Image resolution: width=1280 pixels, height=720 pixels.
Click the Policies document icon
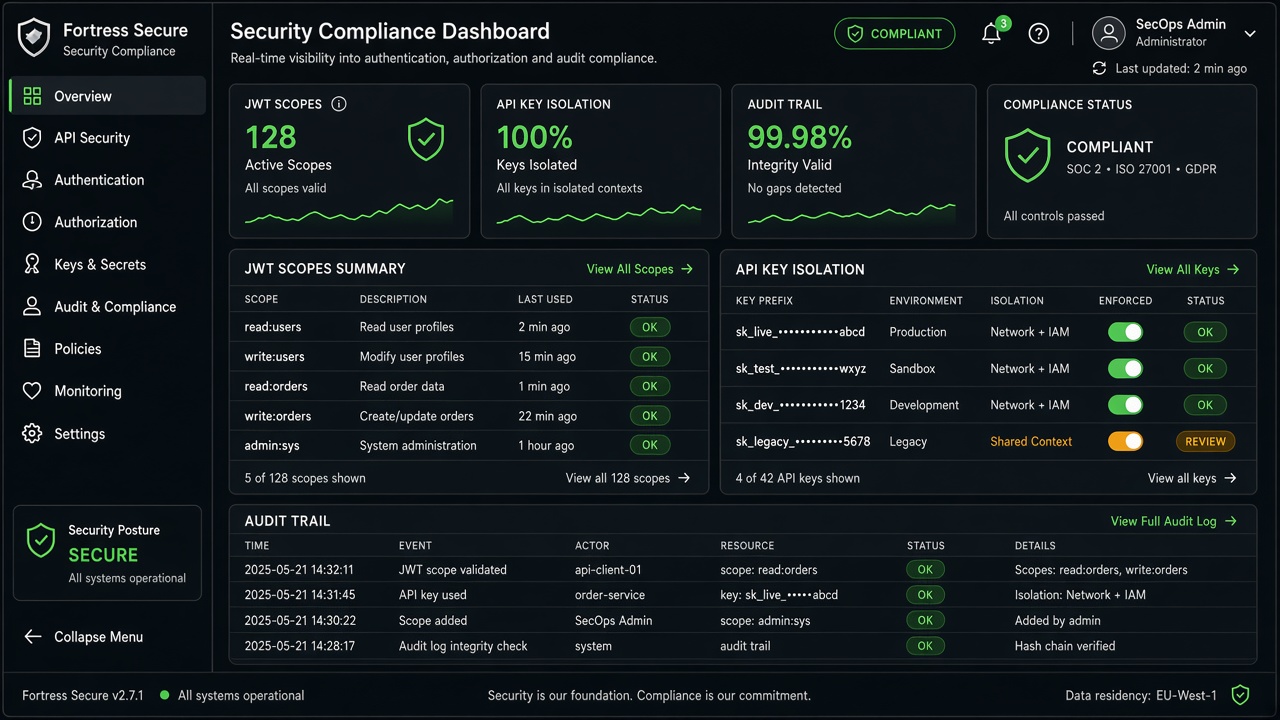(32, 349)
